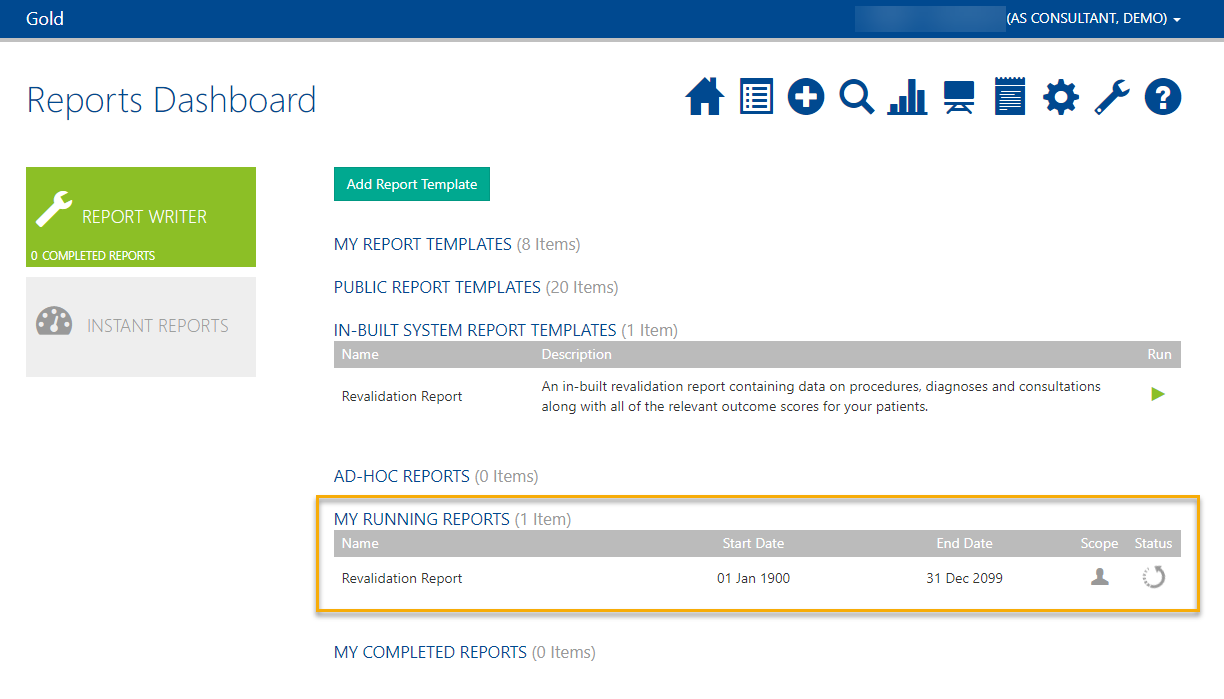This screenshot has height=699, width=1224.
Task: Open the notepad report icon
Action: 1009,96
